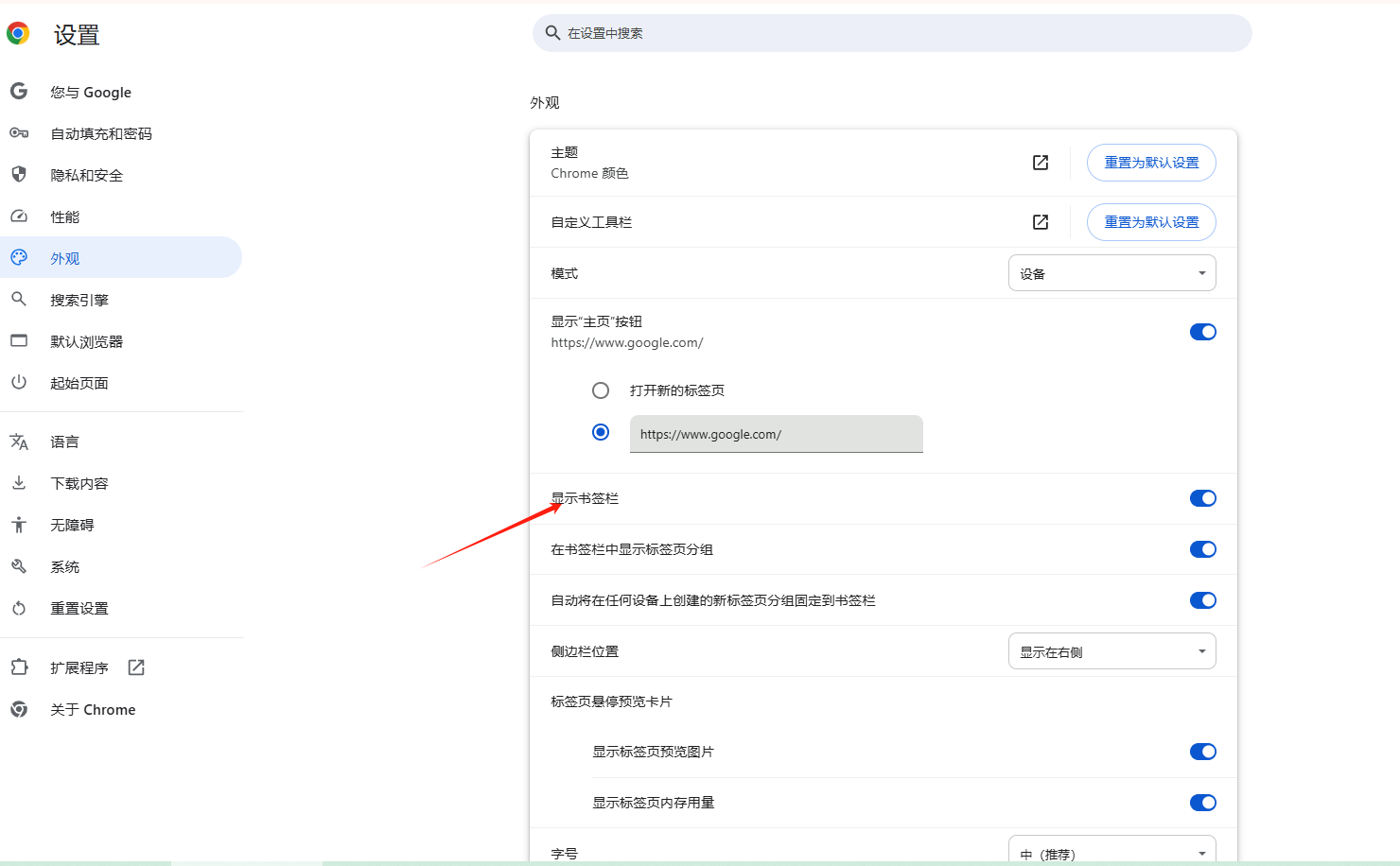The height and width of the screenshot is (866, 1400).
Task: Click the 外观 sidebar label
Action: click(x=65, y=258)
